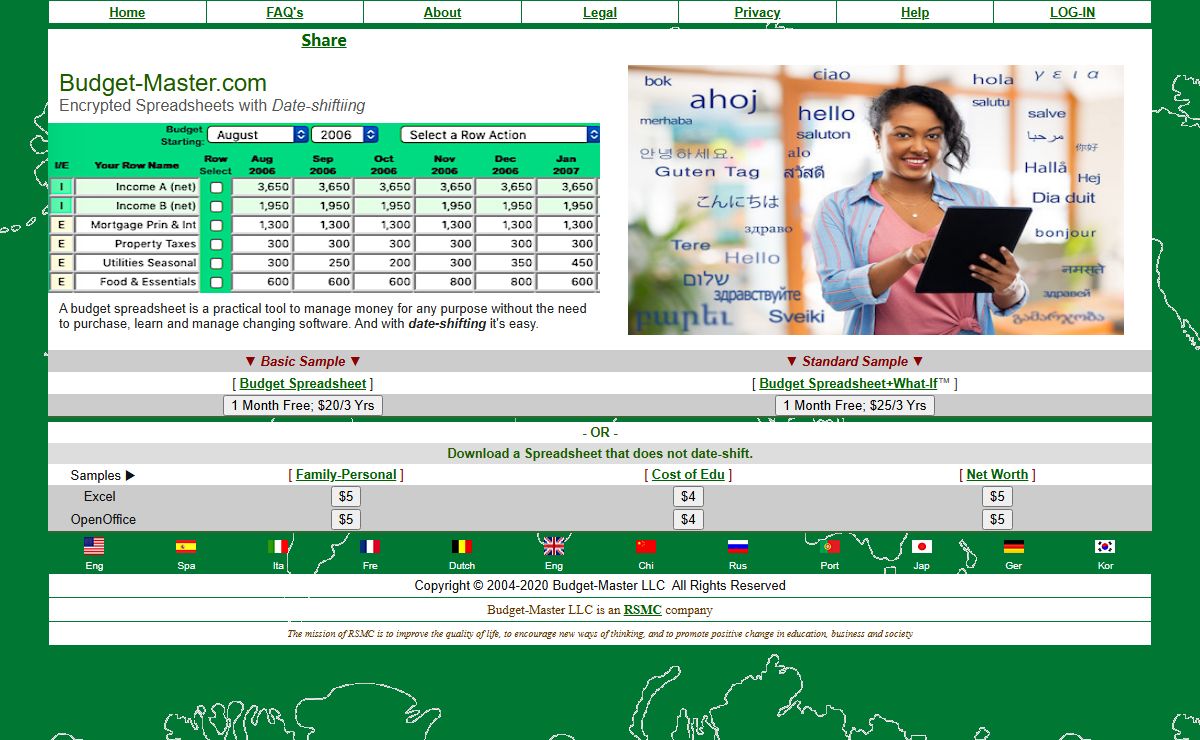Viewport: 1200px width, 740px height.
Task: Open the Privacy navigation item
Action: point(757,12)
